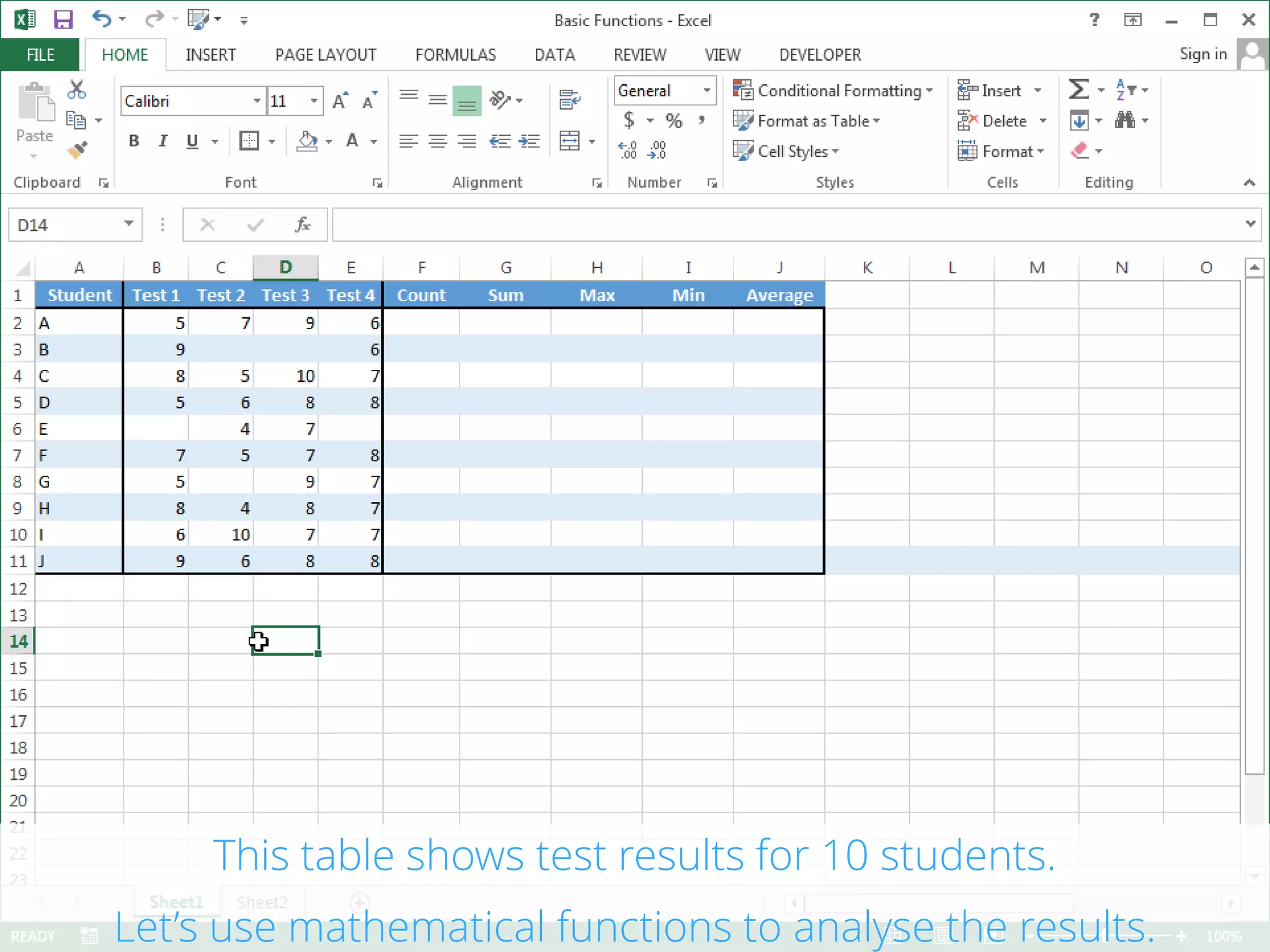Click the Insert Function fx icon
1270x952 pixels.
pyautogui.click(x=303, y=224)
